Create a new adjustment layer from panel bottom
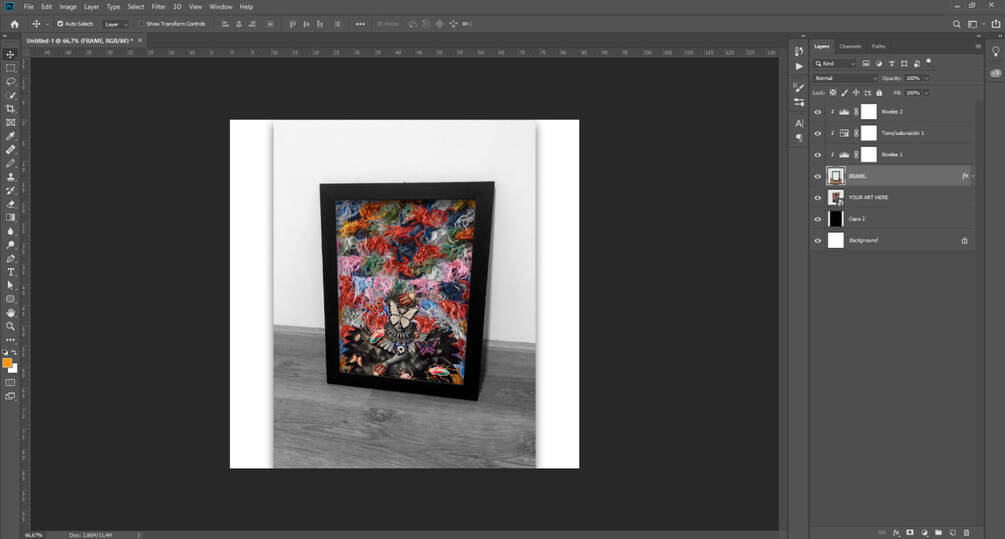 (x=924, y=533)
